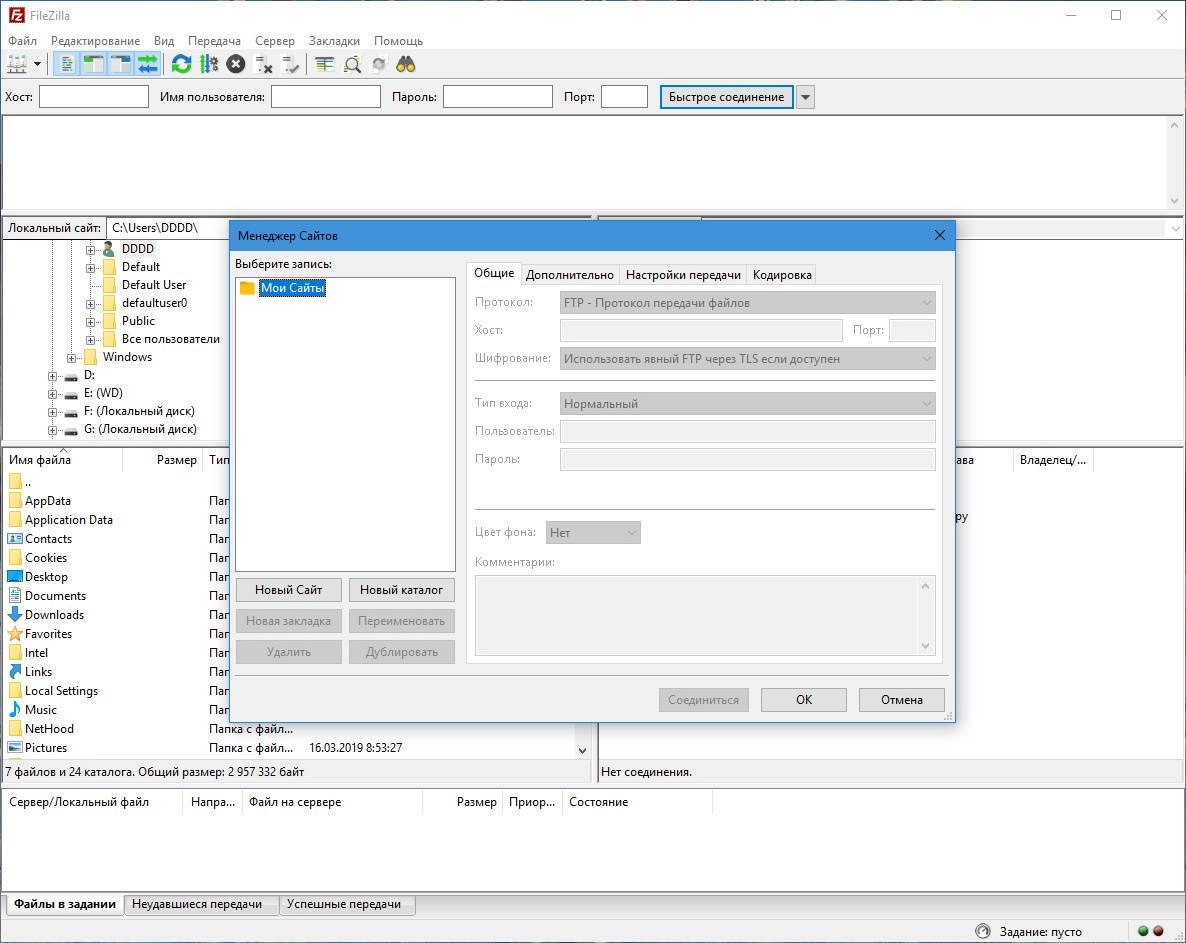The width and height of the screenshot is (1186, 943).
Task: Toggle the message log view icon
Action: [x=67, y=64]
